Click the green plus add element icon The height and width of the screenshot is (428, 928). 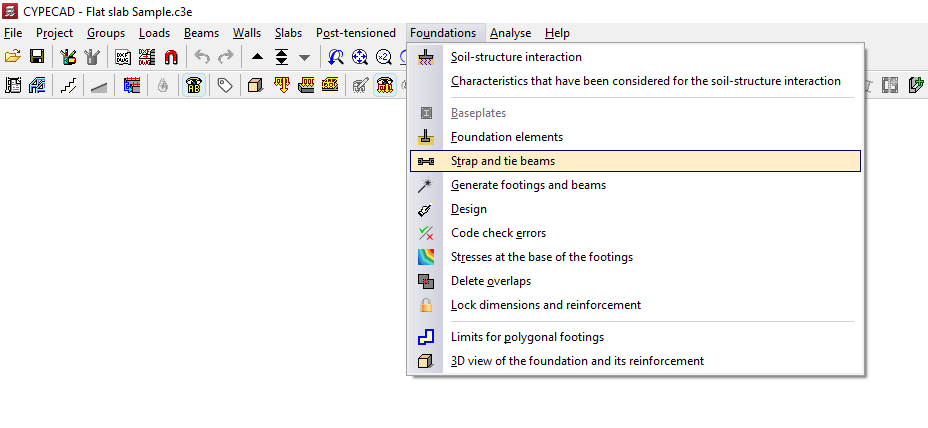(916, 85)
